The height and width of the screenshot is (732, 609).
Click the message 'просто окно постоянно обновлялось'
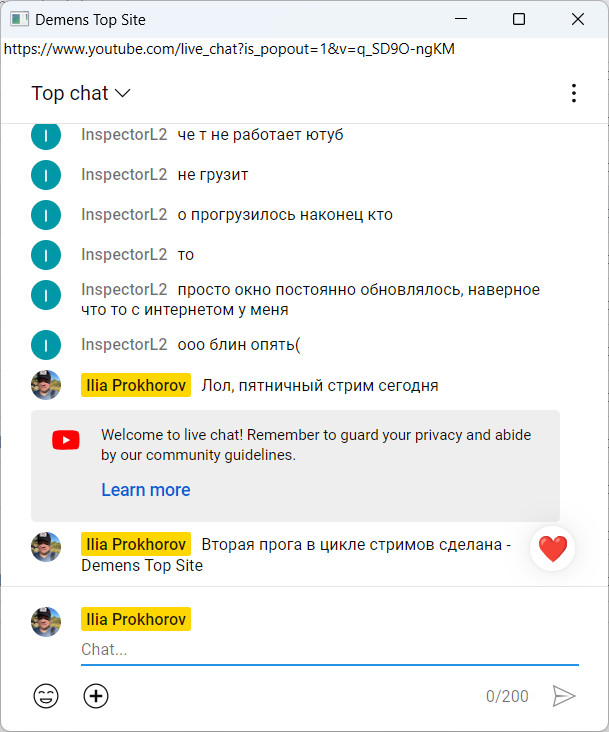click(x=310, y=299)
